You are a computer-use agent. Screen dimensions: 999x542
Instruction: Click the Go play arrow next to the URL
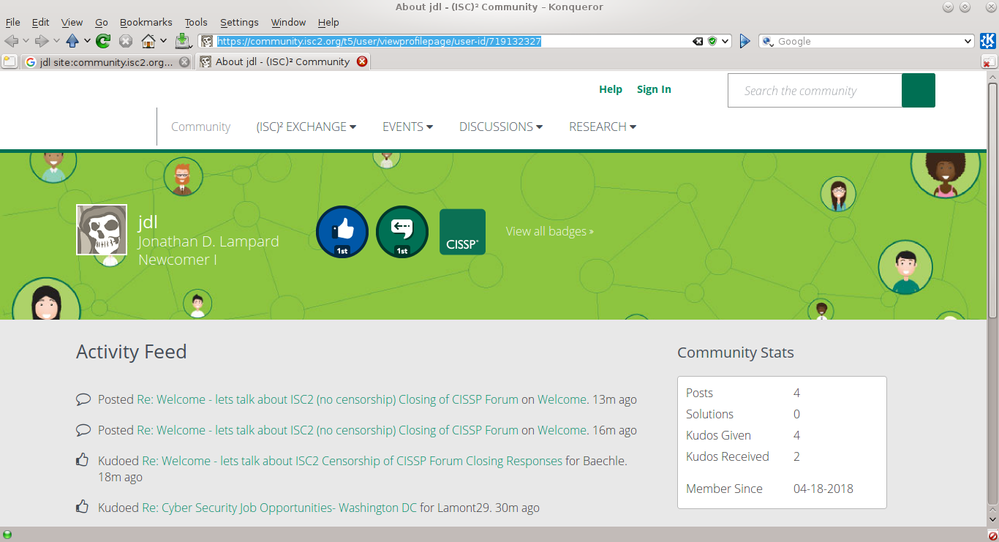coord(745,41)
